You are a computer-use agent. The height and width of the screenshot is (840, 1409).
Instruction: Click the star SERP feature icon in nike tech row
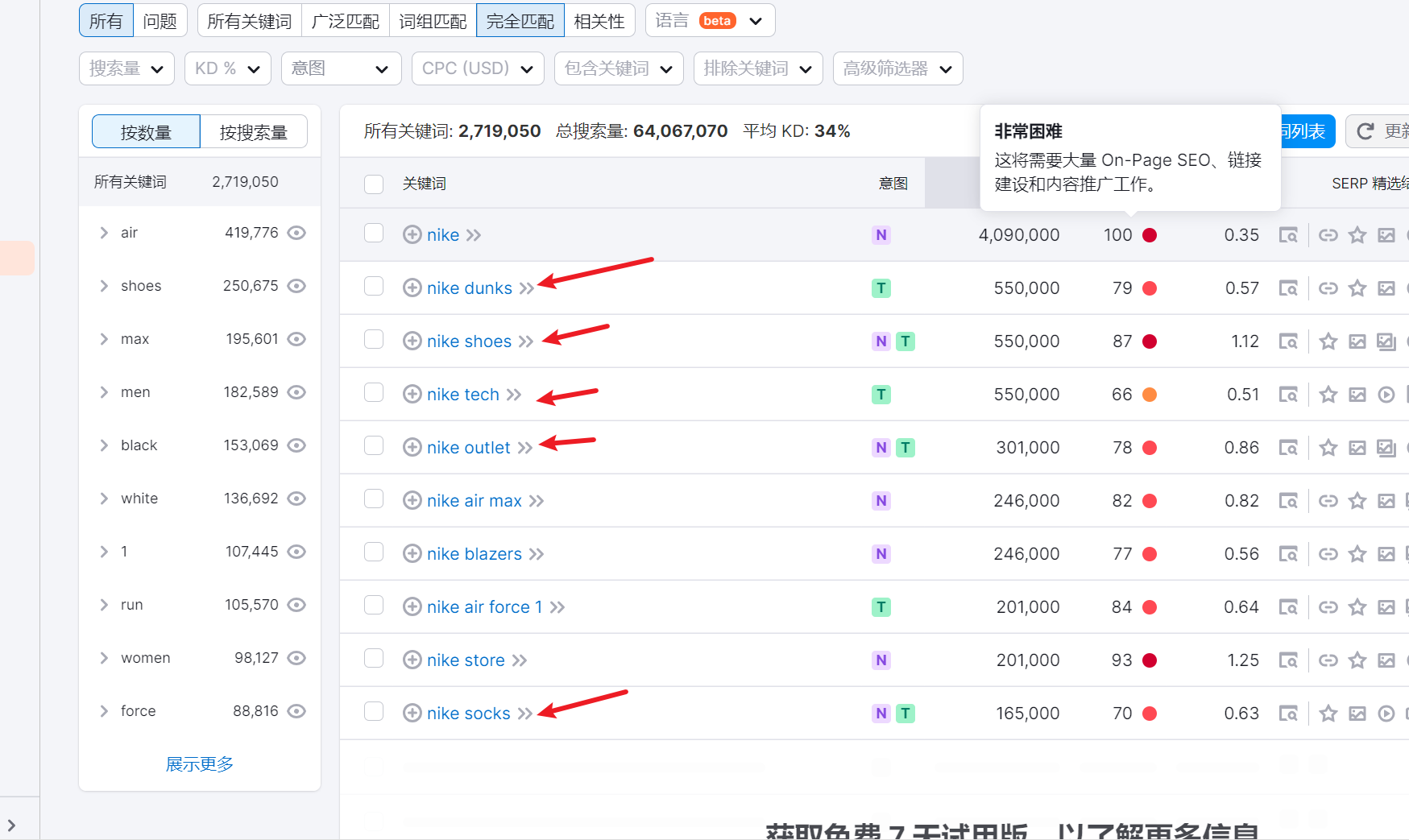click(1328, 395)
